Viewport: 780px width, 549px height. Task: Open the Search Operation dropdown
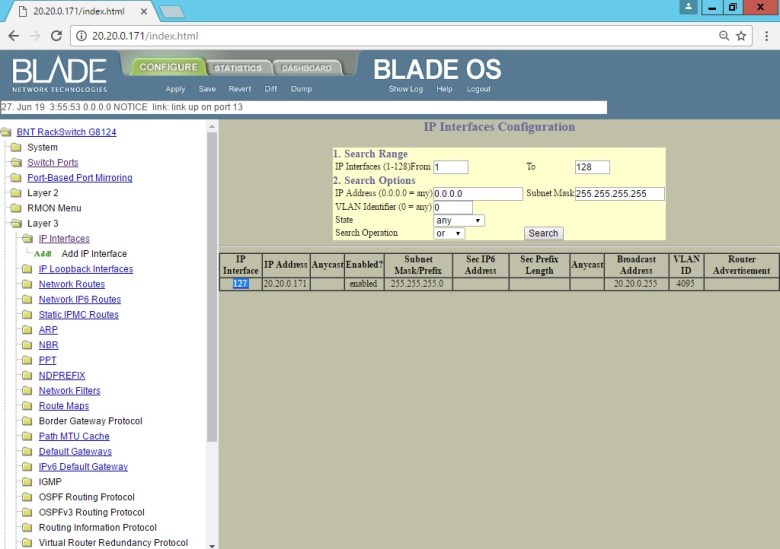point(449,233)
